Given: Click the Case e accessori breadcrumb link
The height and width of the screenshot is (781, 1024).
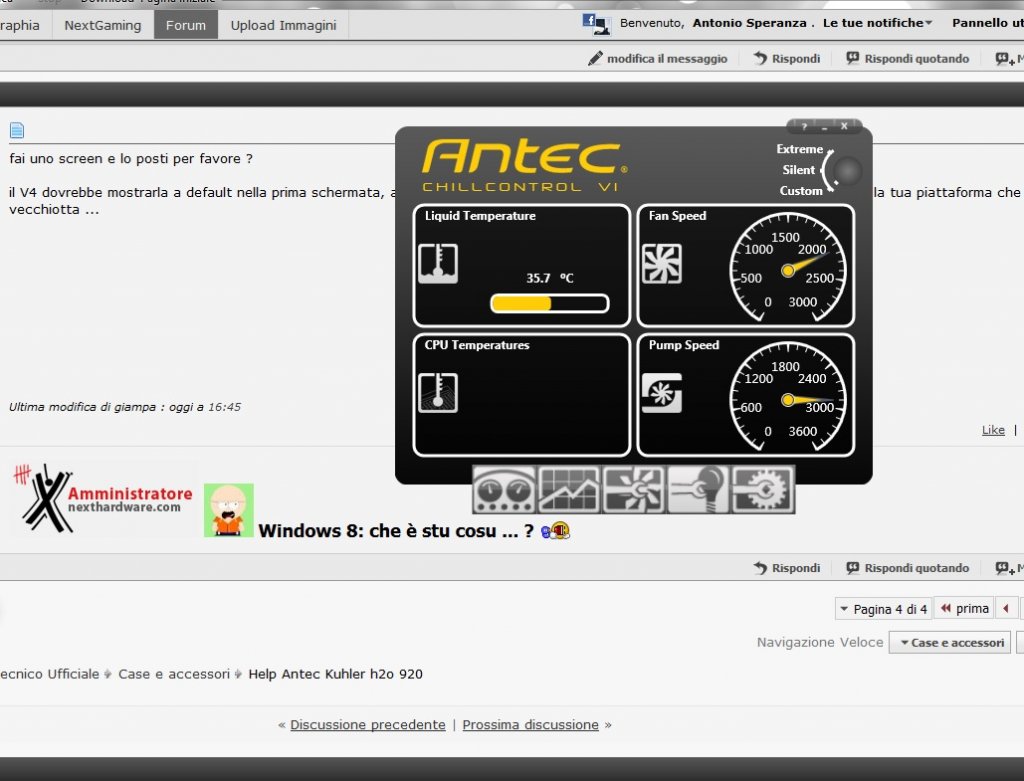Looking at the screenshot, I should pos(174,674).
